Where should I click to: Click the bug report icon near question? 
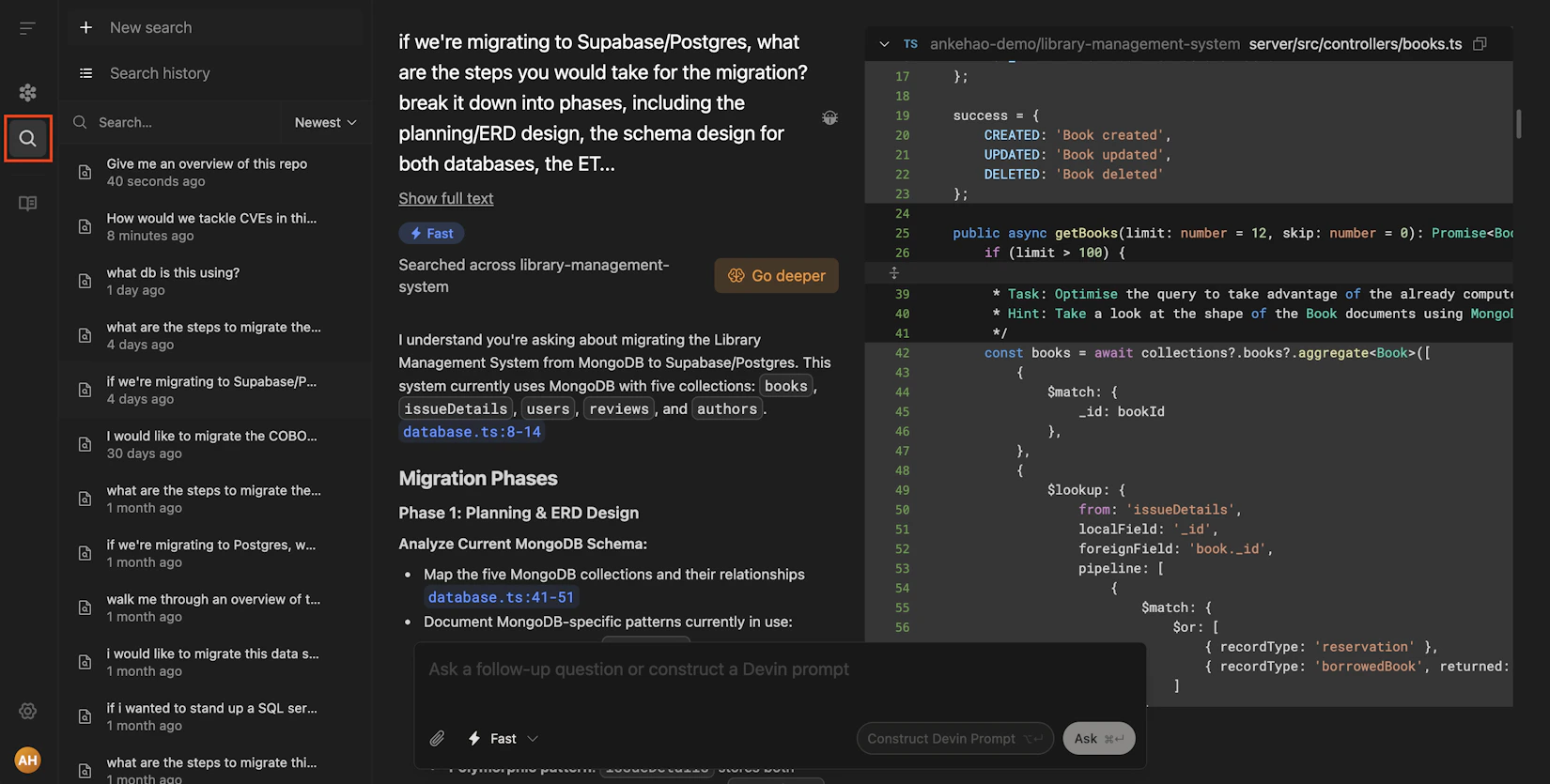(x=829, y=118)
